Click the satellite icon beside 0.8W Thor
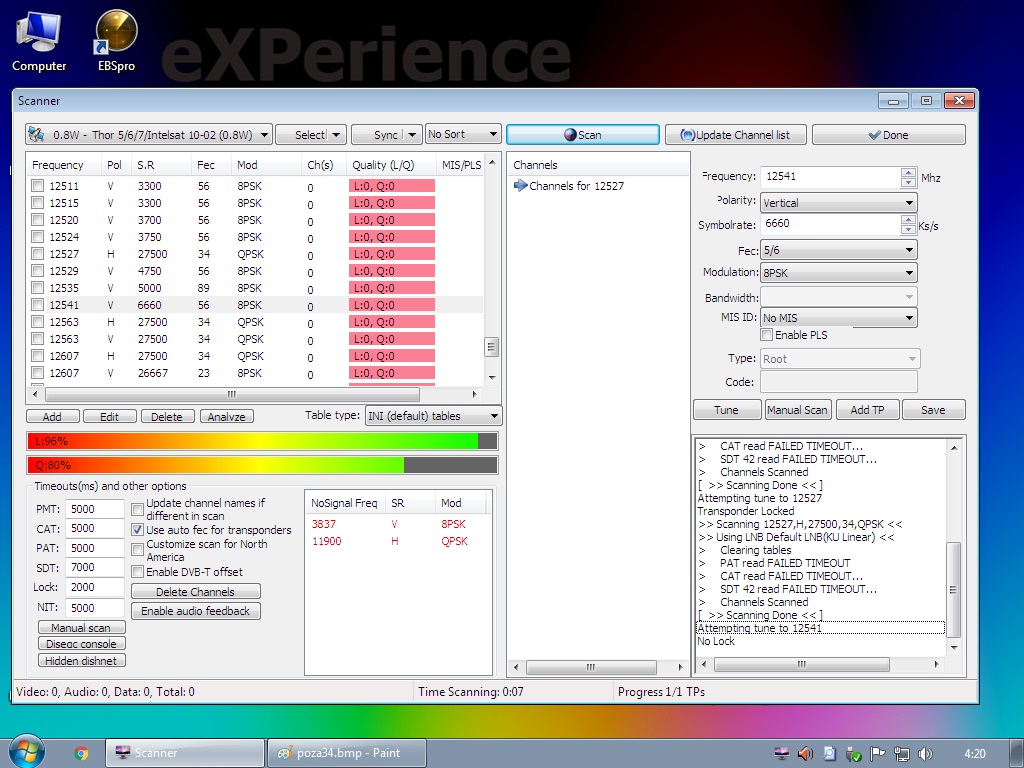 (x=37, y=135)
